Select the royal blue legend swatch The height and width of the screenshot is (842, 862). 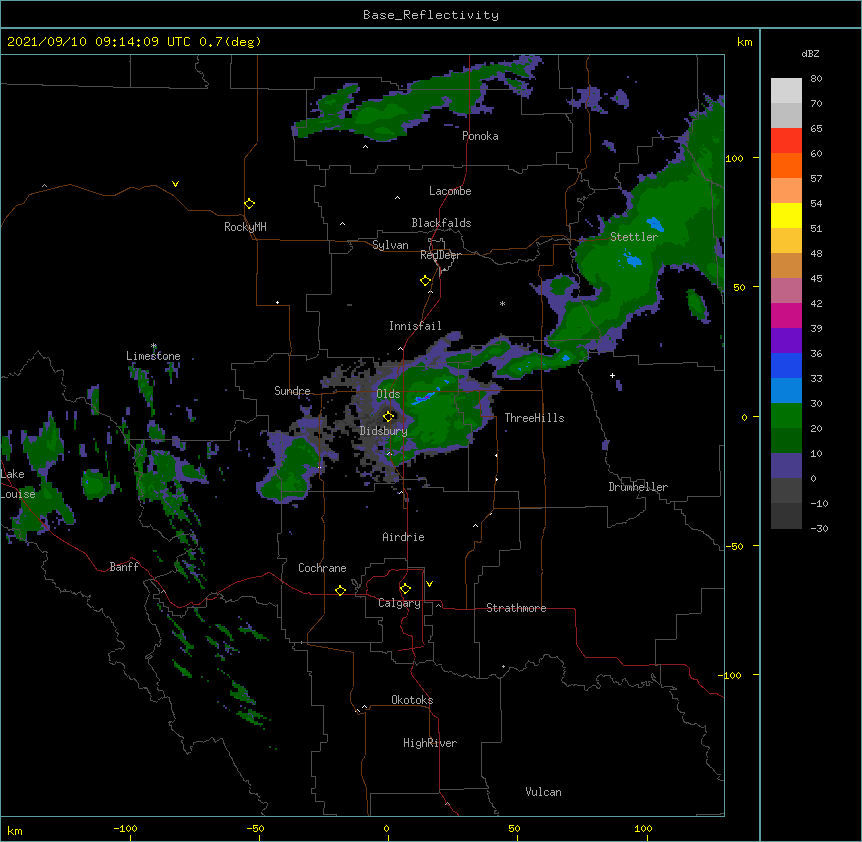(x=786, y=365)
